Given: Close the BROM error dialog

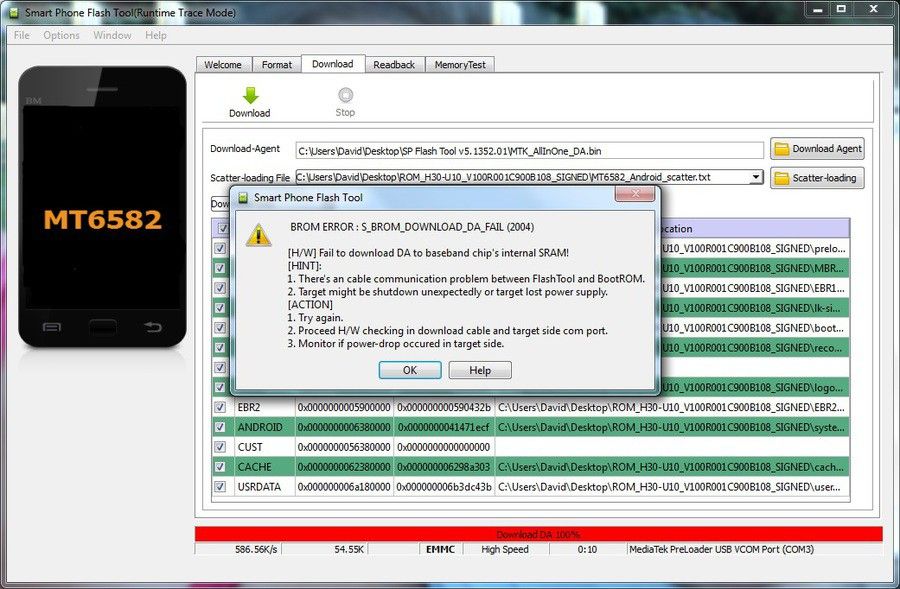Looking at the screenshot, I should coord(635,194).
